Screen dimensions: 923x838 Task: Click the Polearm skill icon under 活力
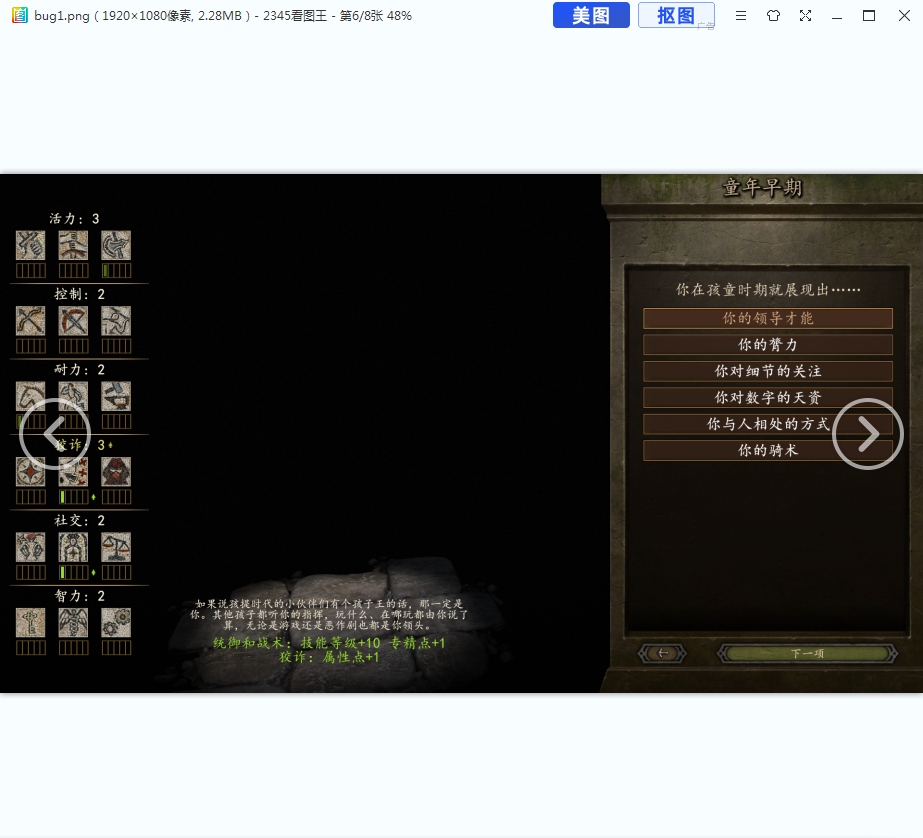116,245
